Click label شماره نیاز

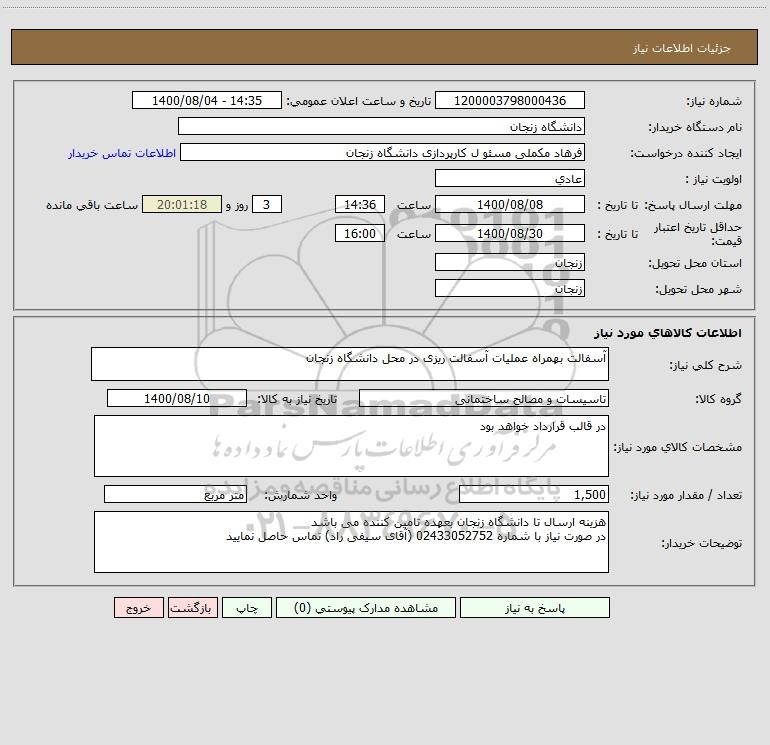coord(714,101)
